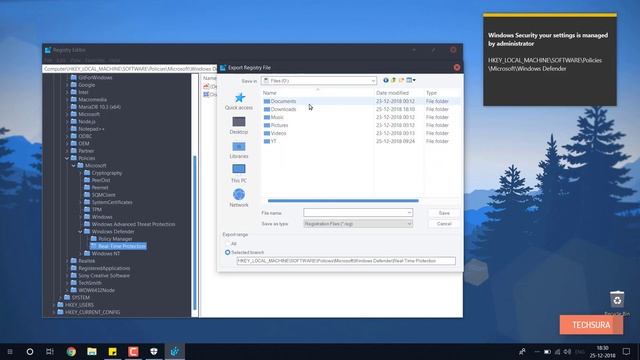Select the YT folder
Screen dimensions: 640x360
270,141
